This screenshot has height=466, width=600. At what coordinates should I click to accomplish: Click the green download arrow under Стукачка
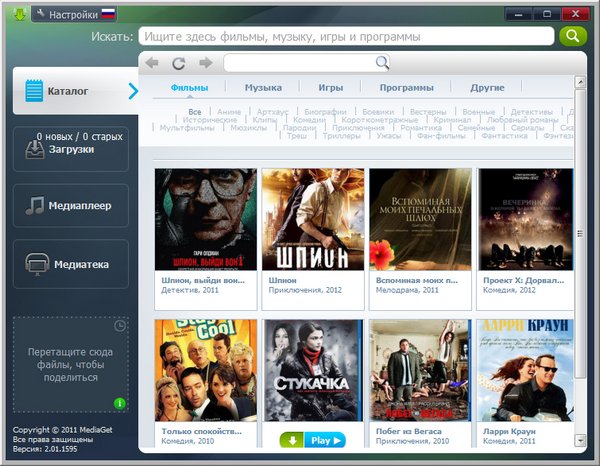tap(291, 439)
